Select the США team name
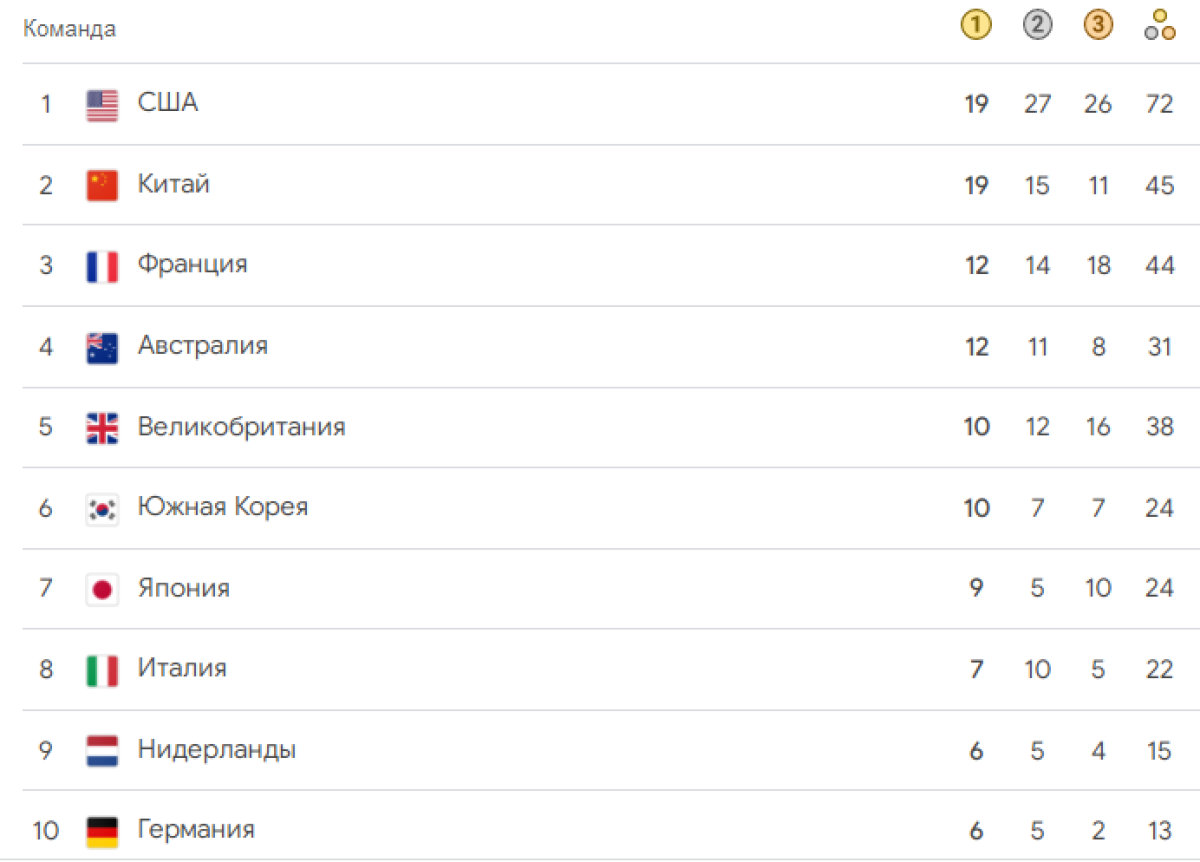Viewport: 1200px width, 862px height. pyautogui.click(x=168, y=102)
